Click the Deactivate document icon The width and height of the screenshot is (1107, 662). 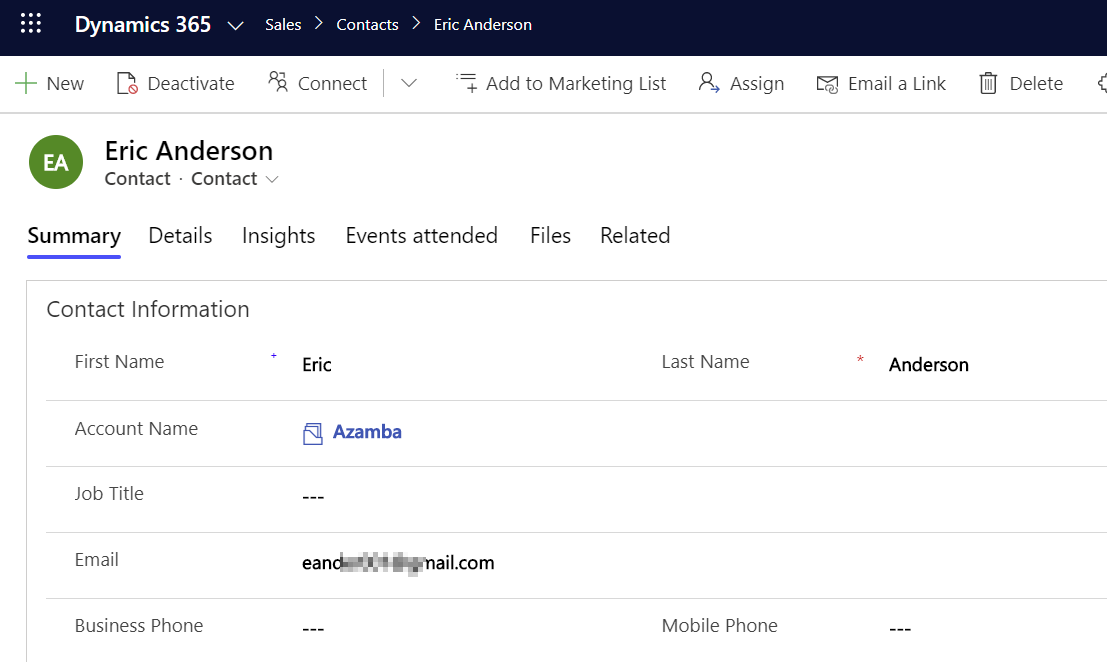click(x=127, y=83)
